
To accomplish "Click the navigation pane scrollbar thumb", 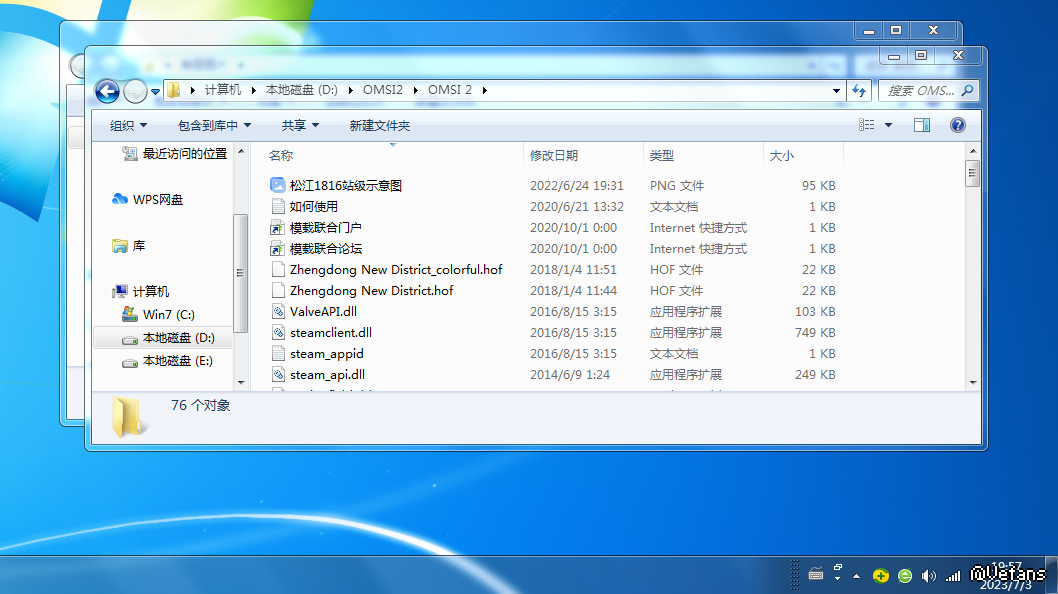I will [241, 273].
